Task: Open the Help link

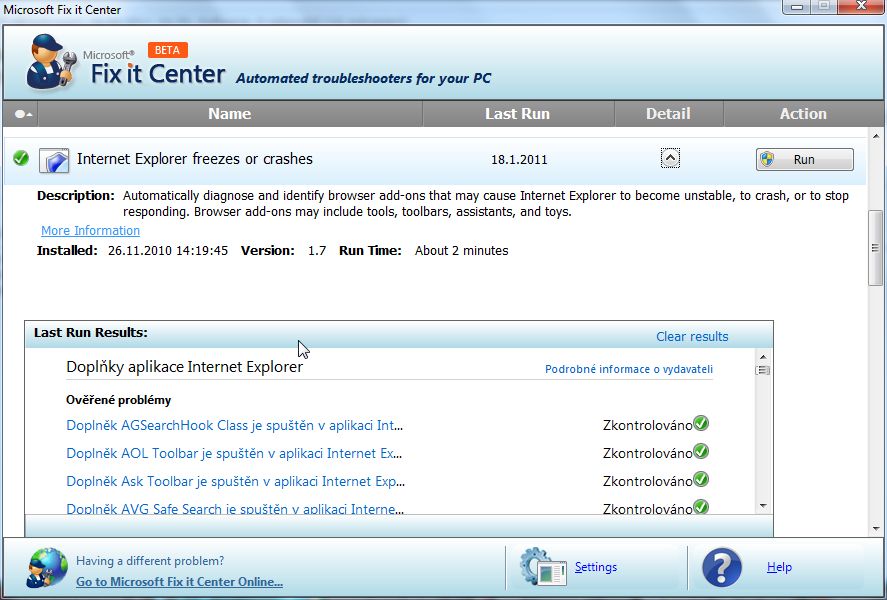Action: point(779,567)
